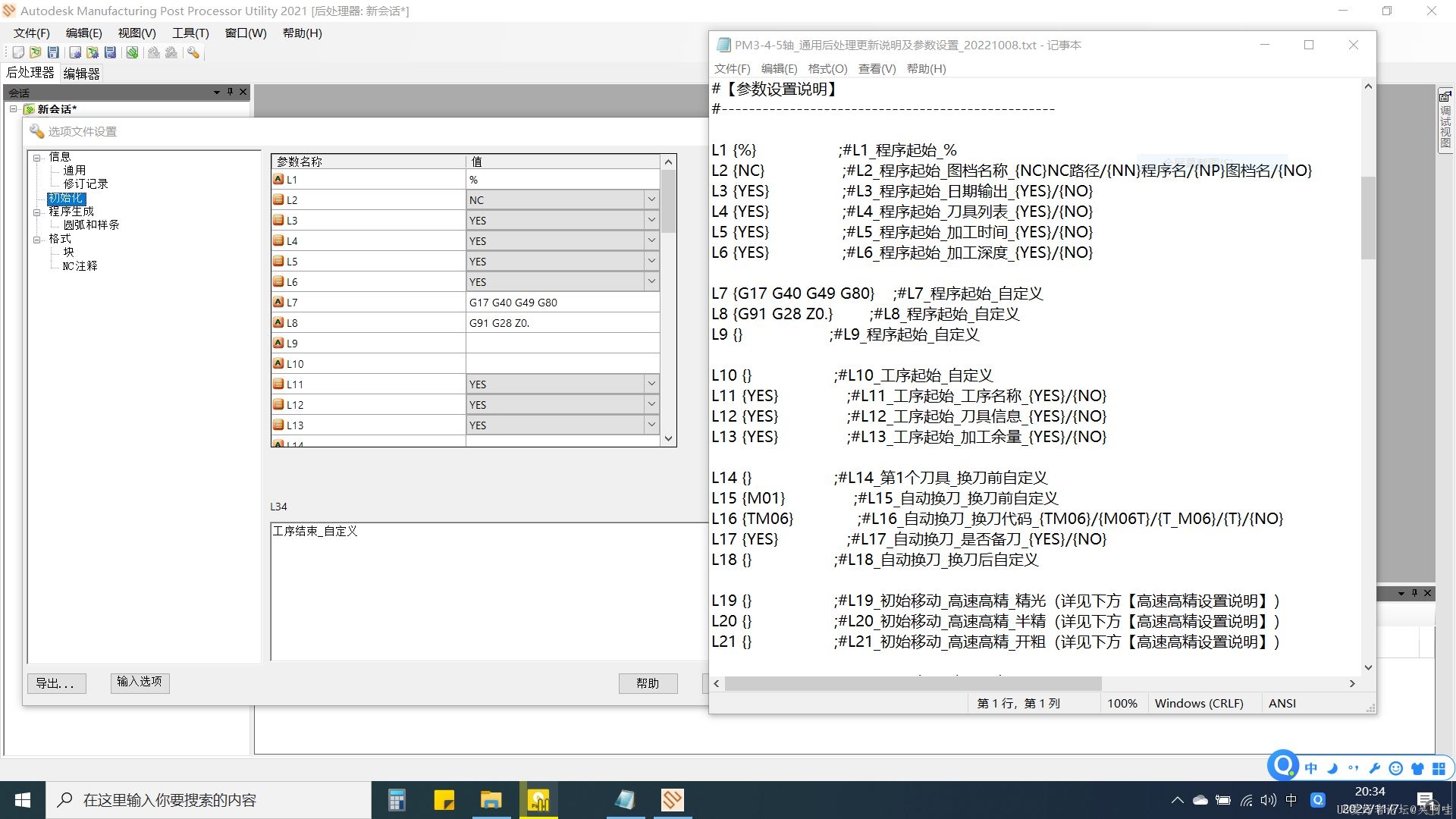Click the L11 parameter row icon

coord(278,384)
